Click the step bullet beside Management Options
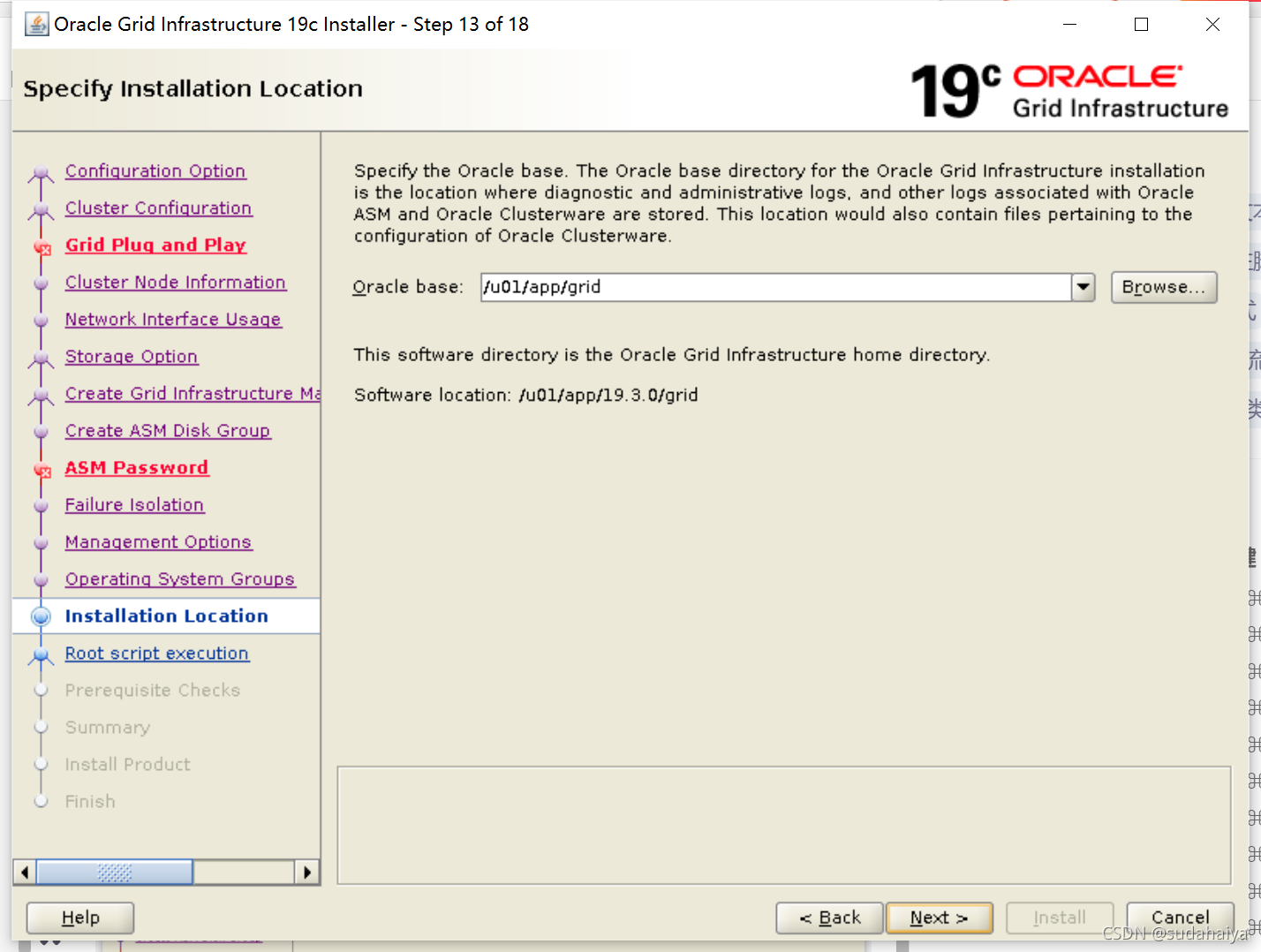The width and height of the screenshot is (1261, 952). coord(41,543)
